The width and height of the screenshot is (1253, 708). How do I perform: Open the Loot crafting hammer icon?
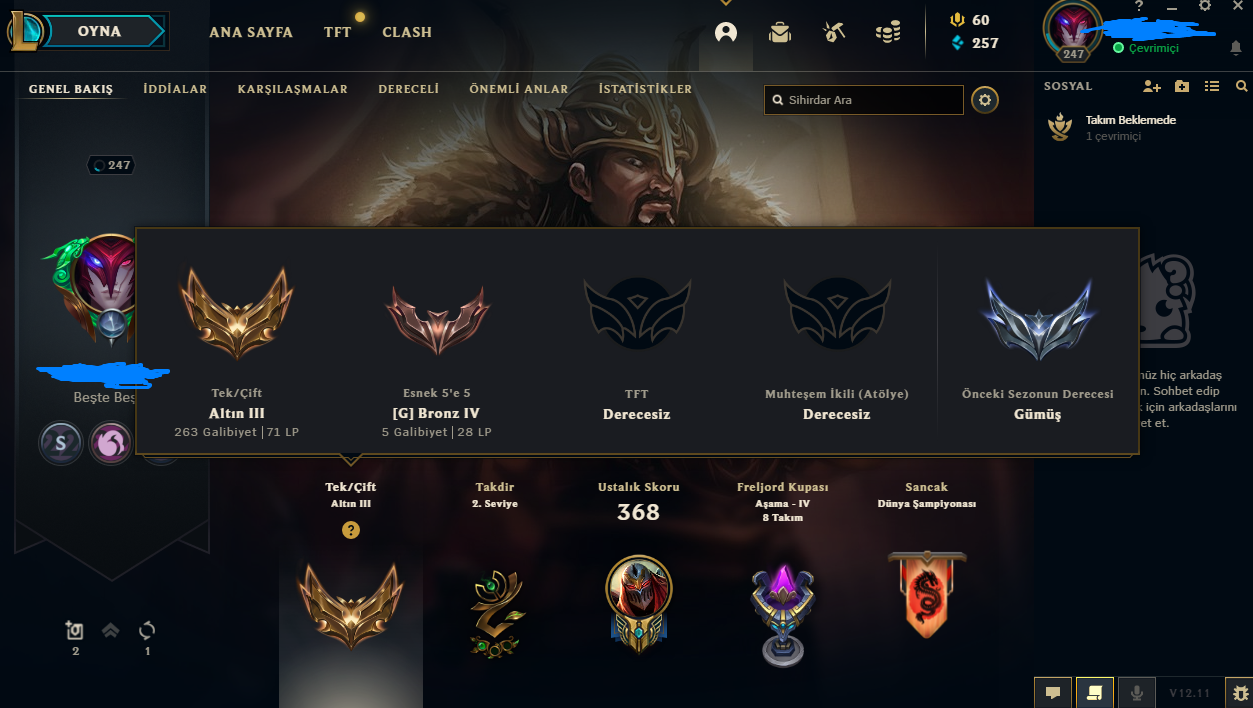[834, 32]
